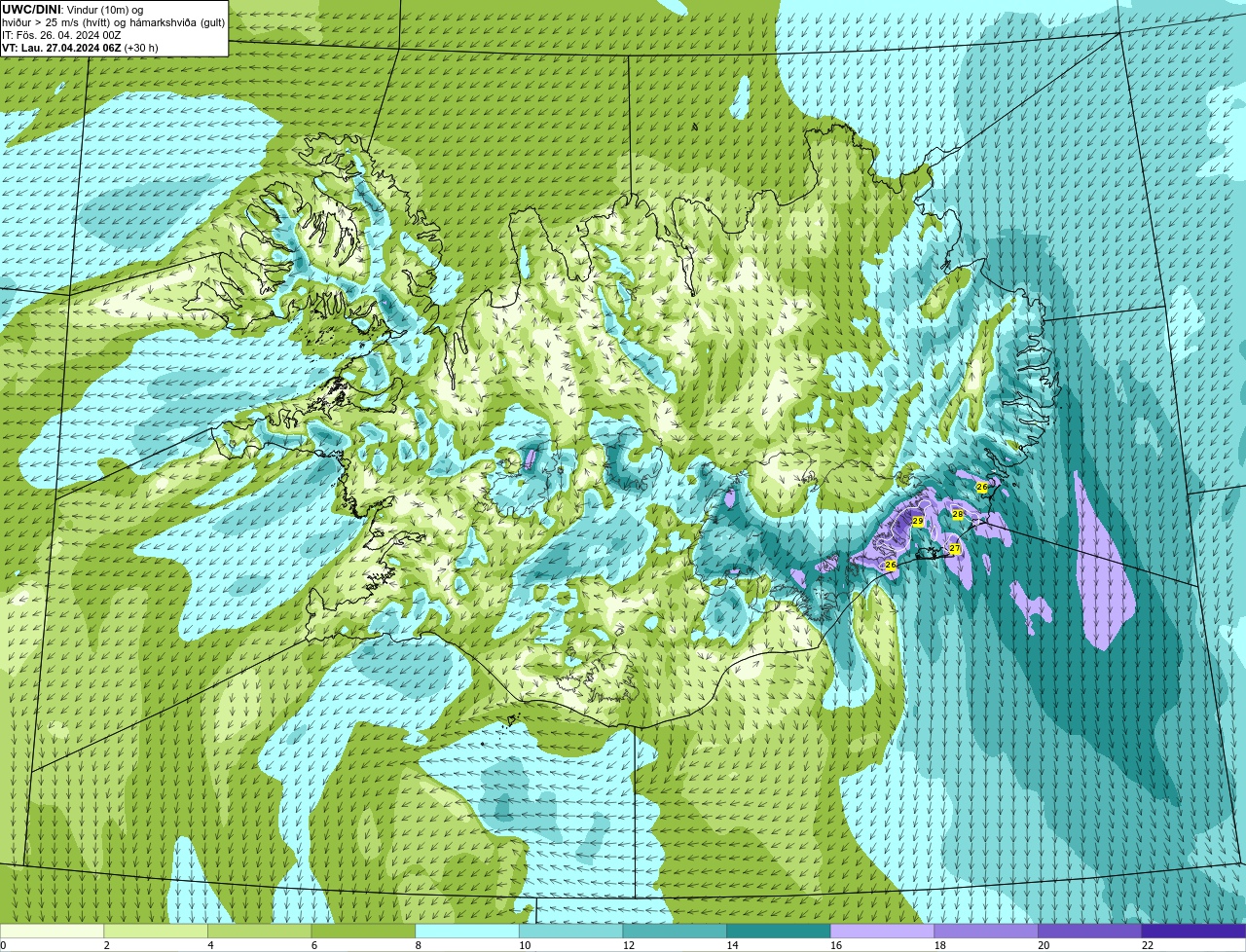Click the colorbar tick label '16'
Viewport: 1246px width, 952px height.
pos(836,945)
